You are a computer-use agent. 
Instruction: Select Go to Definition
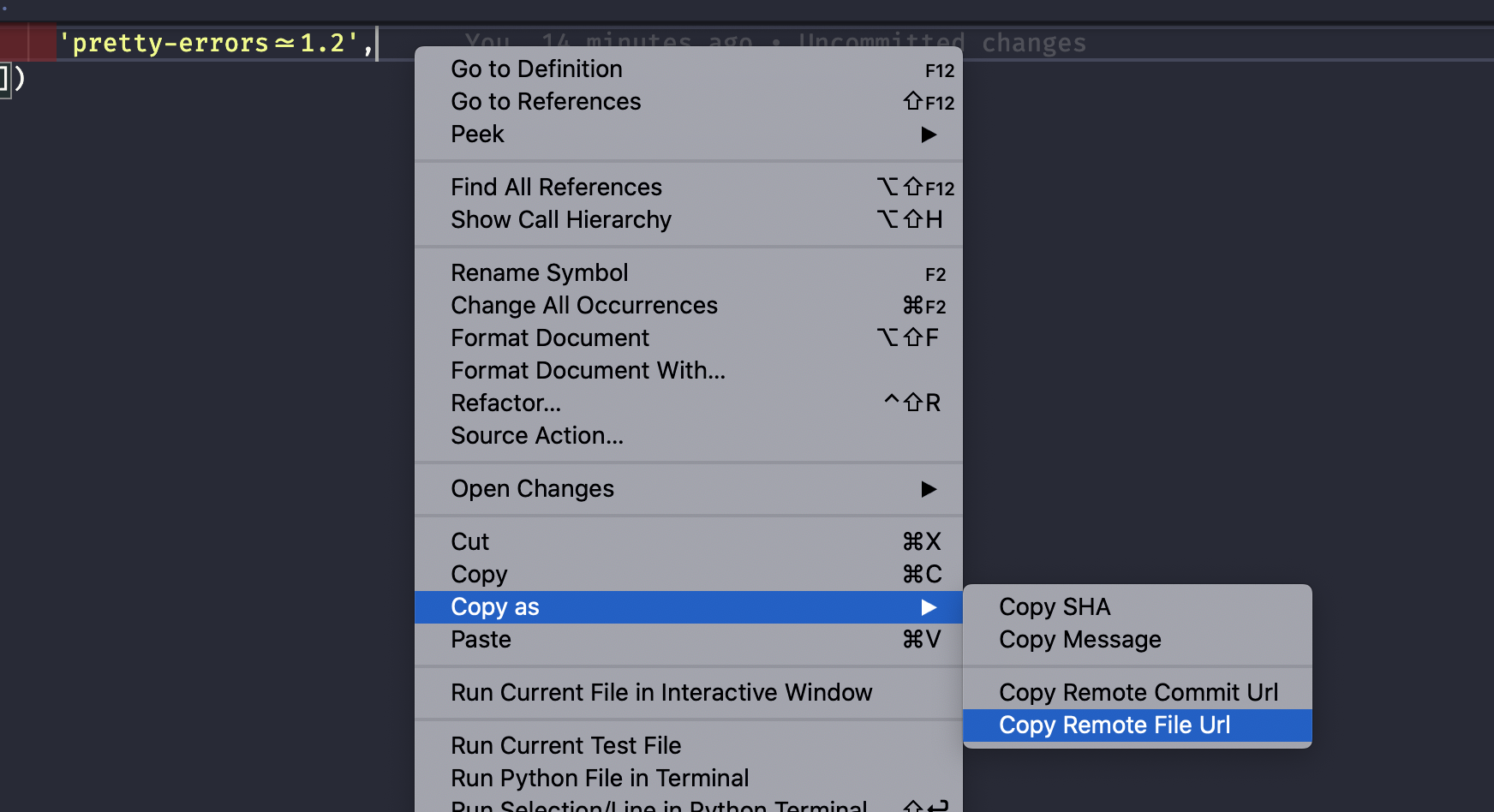coord(536,69)
